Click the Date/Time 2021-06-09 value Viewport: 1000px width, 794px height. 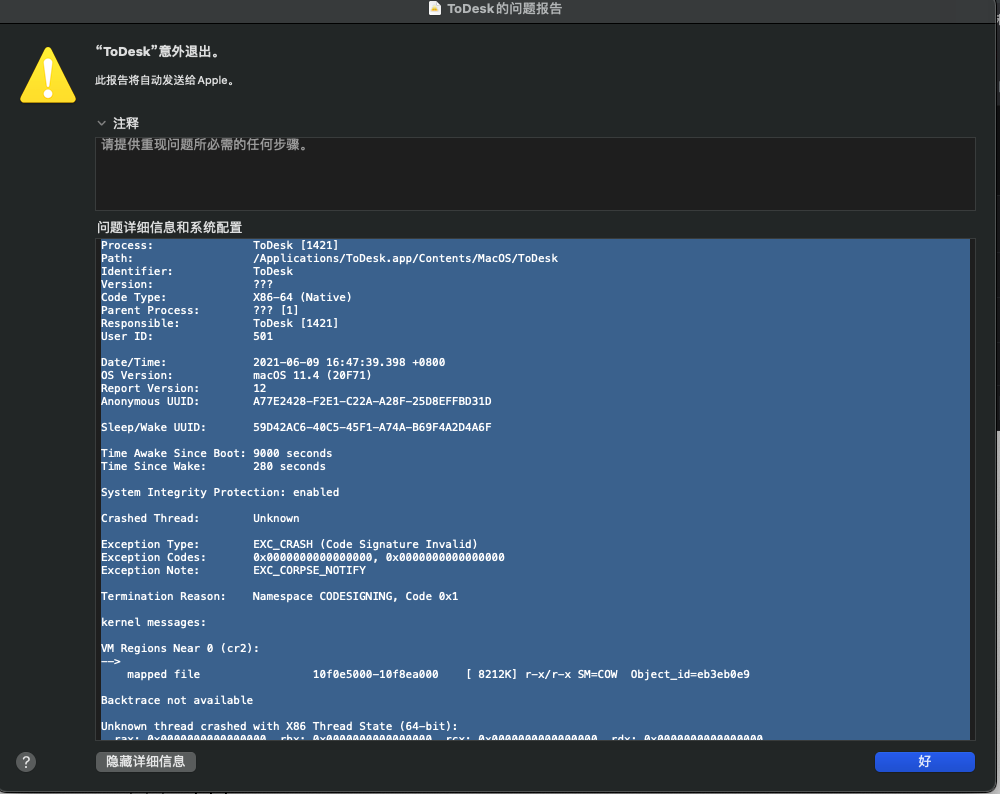[x=349, y=362]
